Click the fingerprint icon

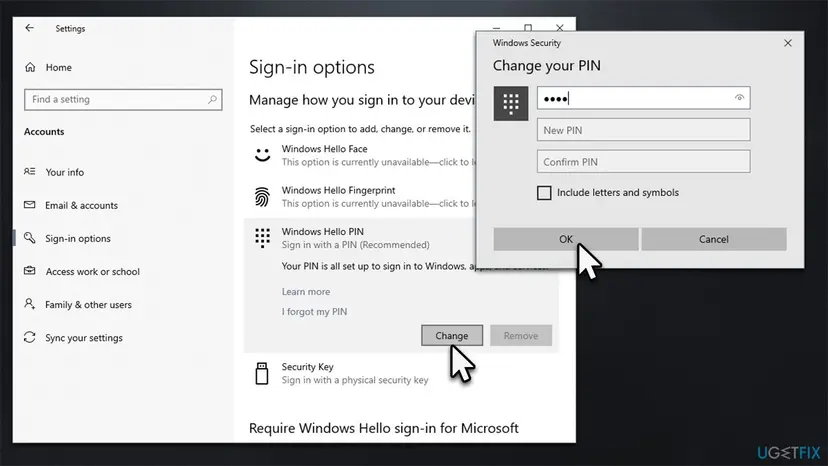262,197
